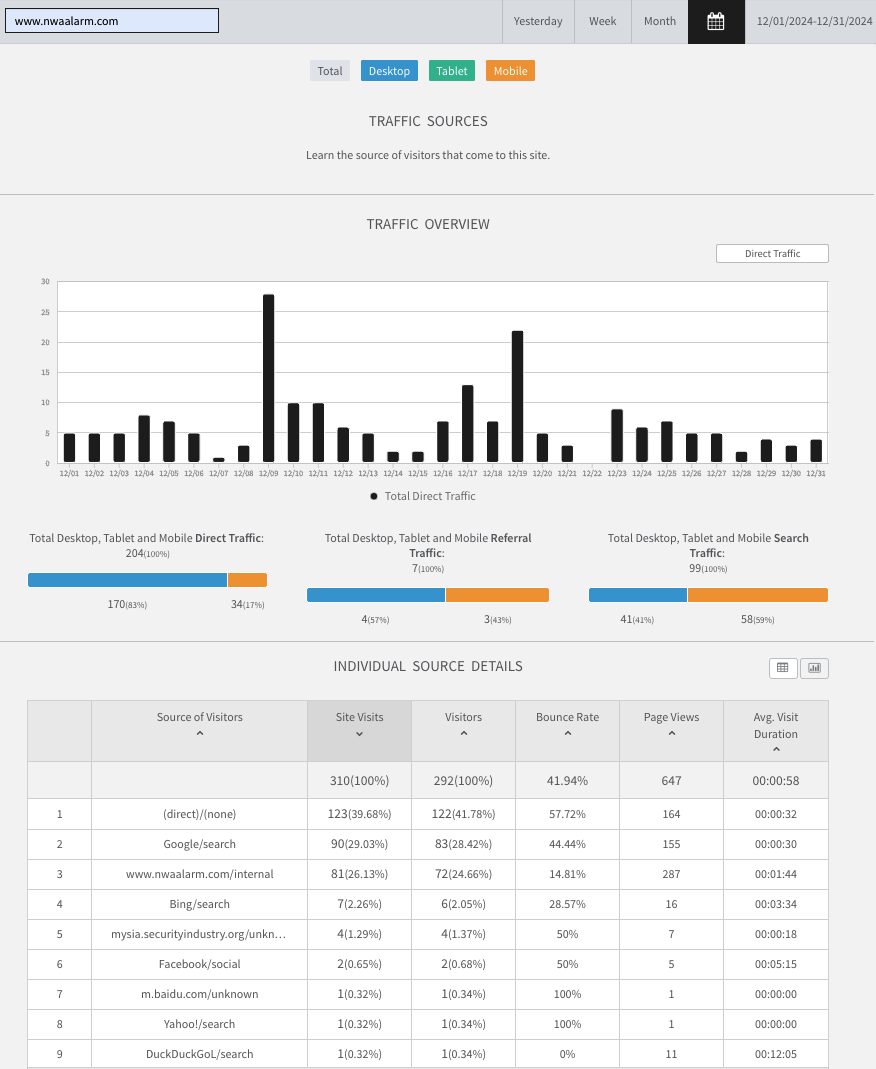Toggle the Tablet traffic filter

tap(452, 71)
